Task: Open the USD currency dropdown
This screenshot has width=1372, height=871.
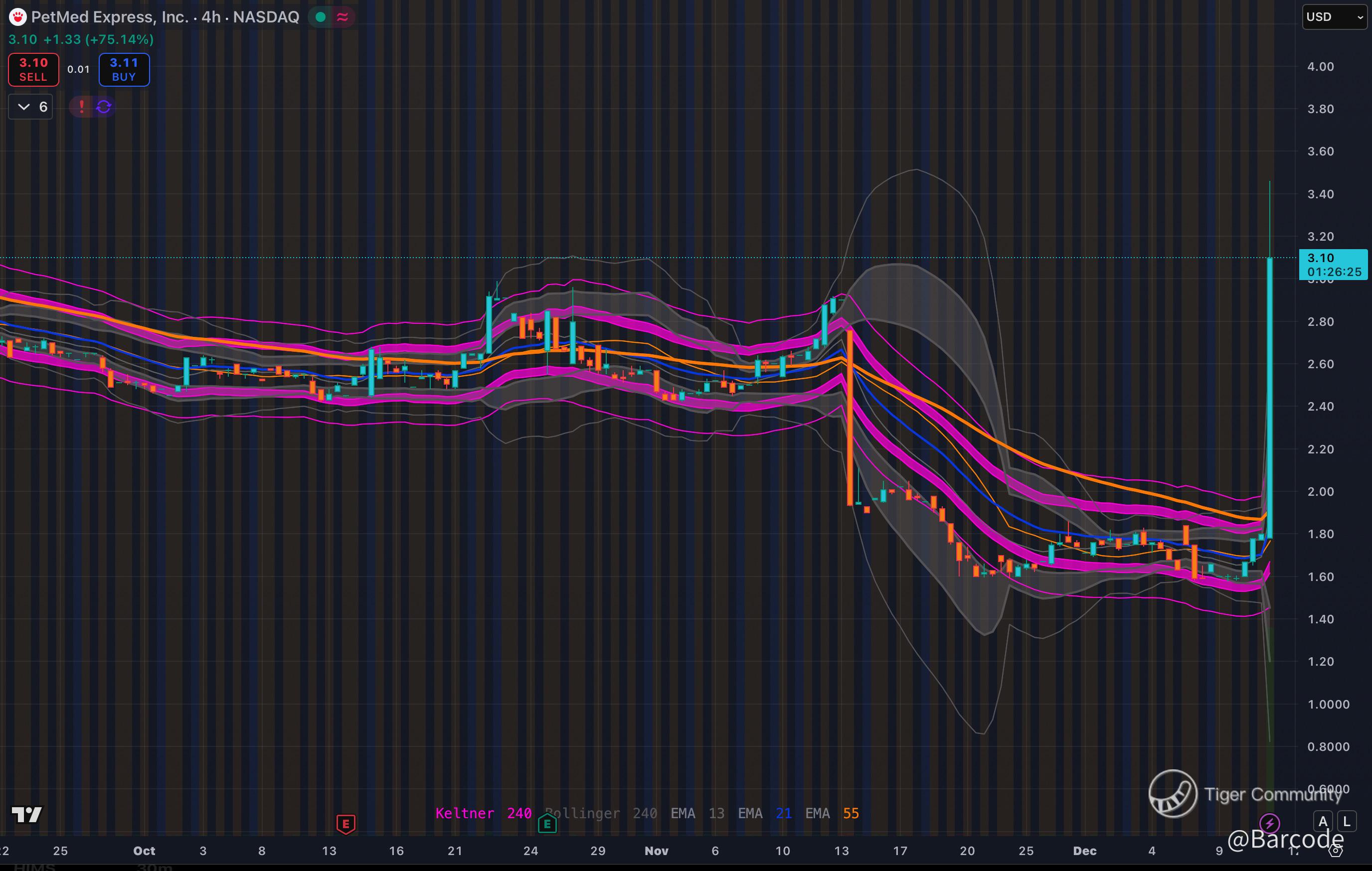Action: tap(1335, 17)
